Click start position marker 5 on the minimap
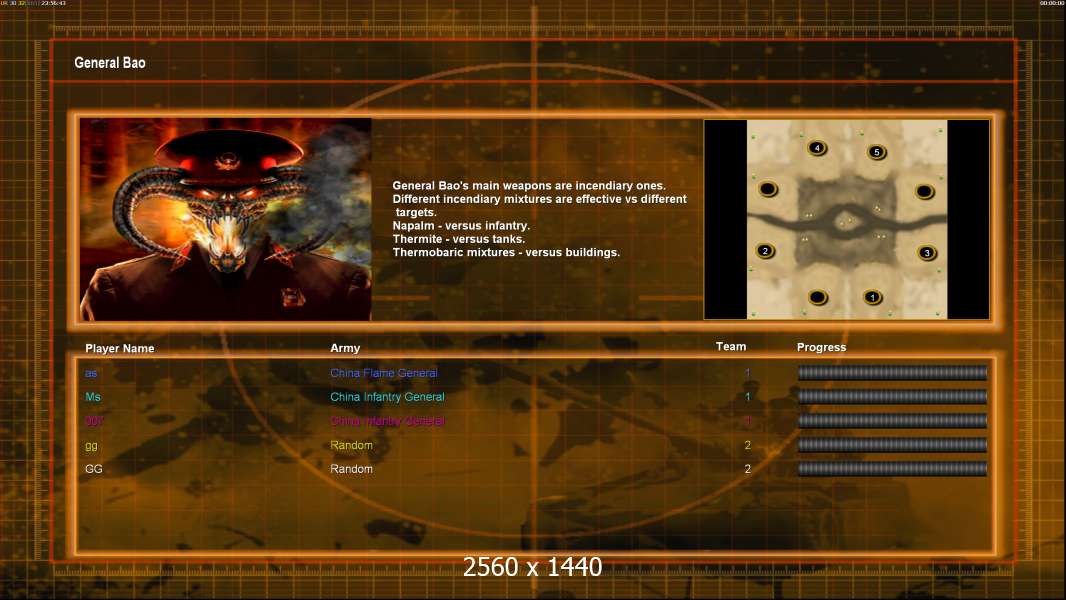Image resolution: width=1066 pixels, height=600 pixels. (876, 152)
